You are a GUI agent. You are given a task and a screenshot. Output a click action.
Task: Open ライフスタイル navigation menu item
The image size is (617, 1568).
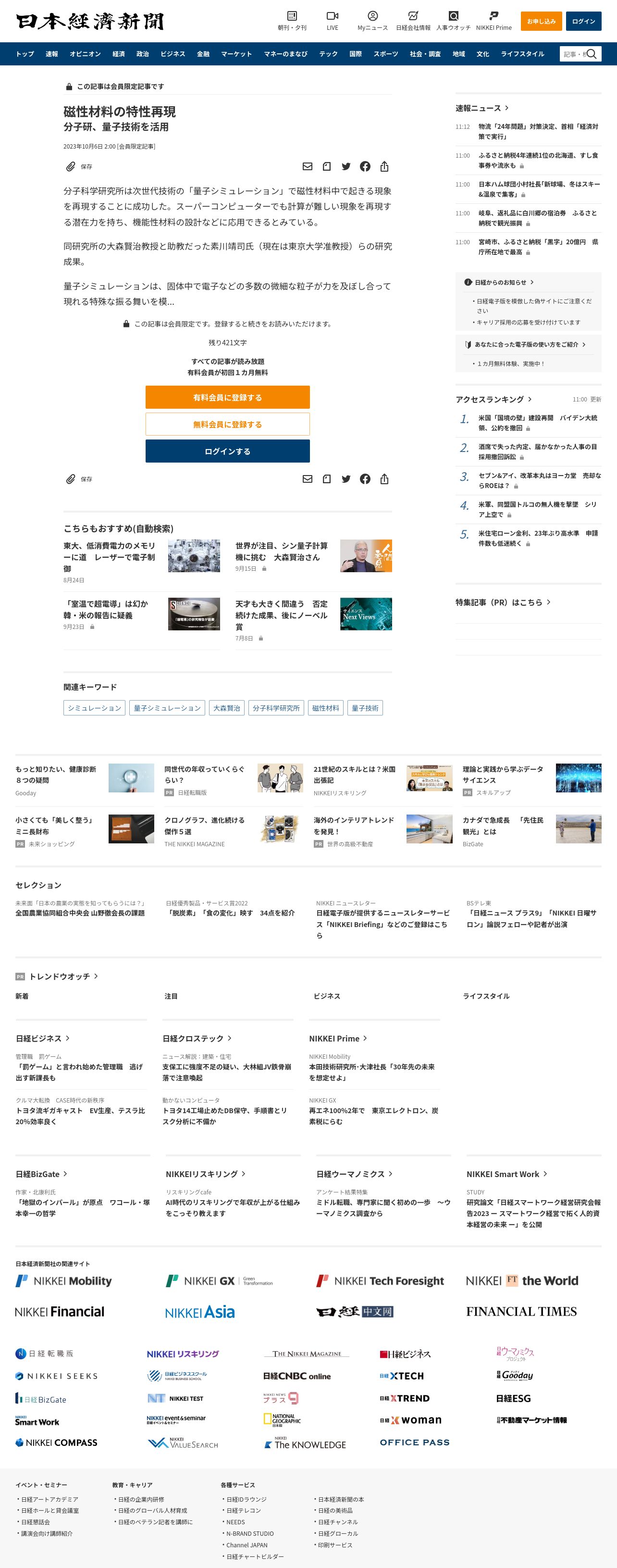[x=523, y=53]
